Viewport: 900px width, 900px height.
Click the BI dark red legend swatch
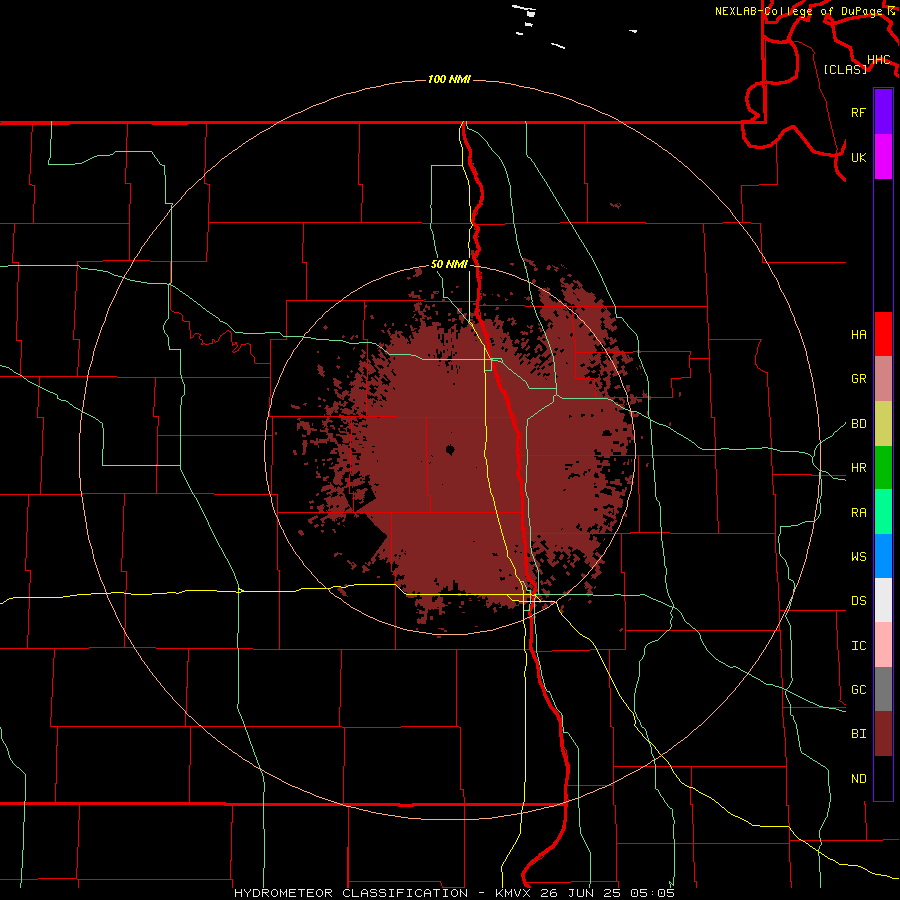point(883,733)
